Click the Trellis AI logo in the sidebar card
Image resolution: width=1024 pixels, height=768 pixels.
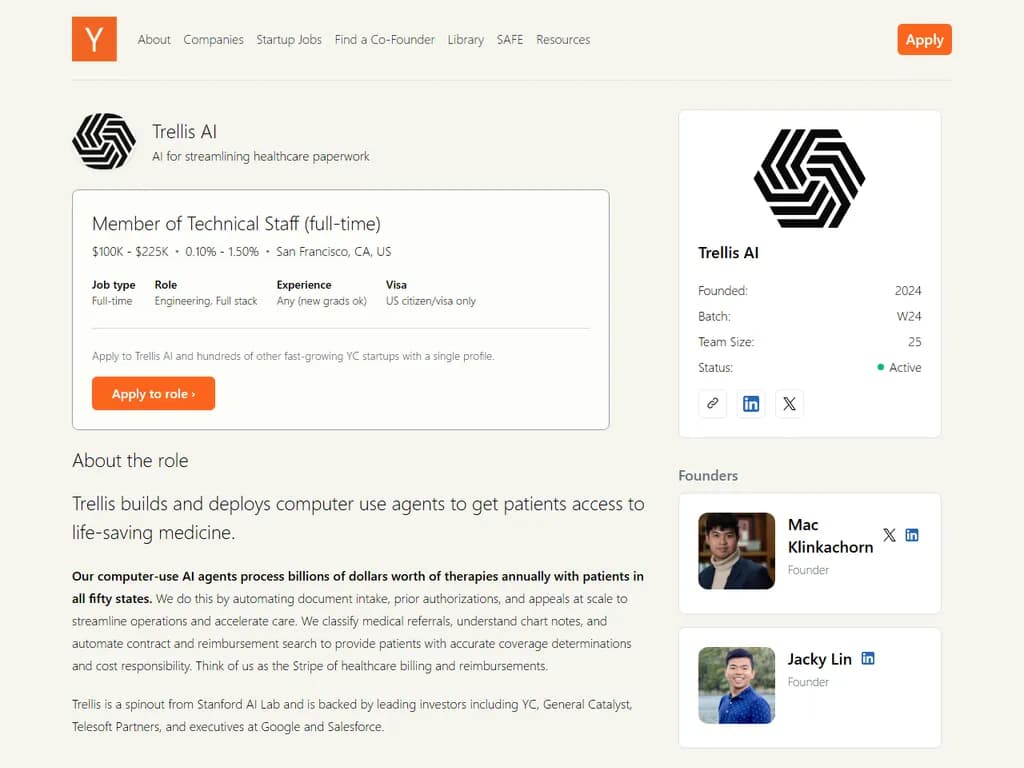tap(809, 177)
